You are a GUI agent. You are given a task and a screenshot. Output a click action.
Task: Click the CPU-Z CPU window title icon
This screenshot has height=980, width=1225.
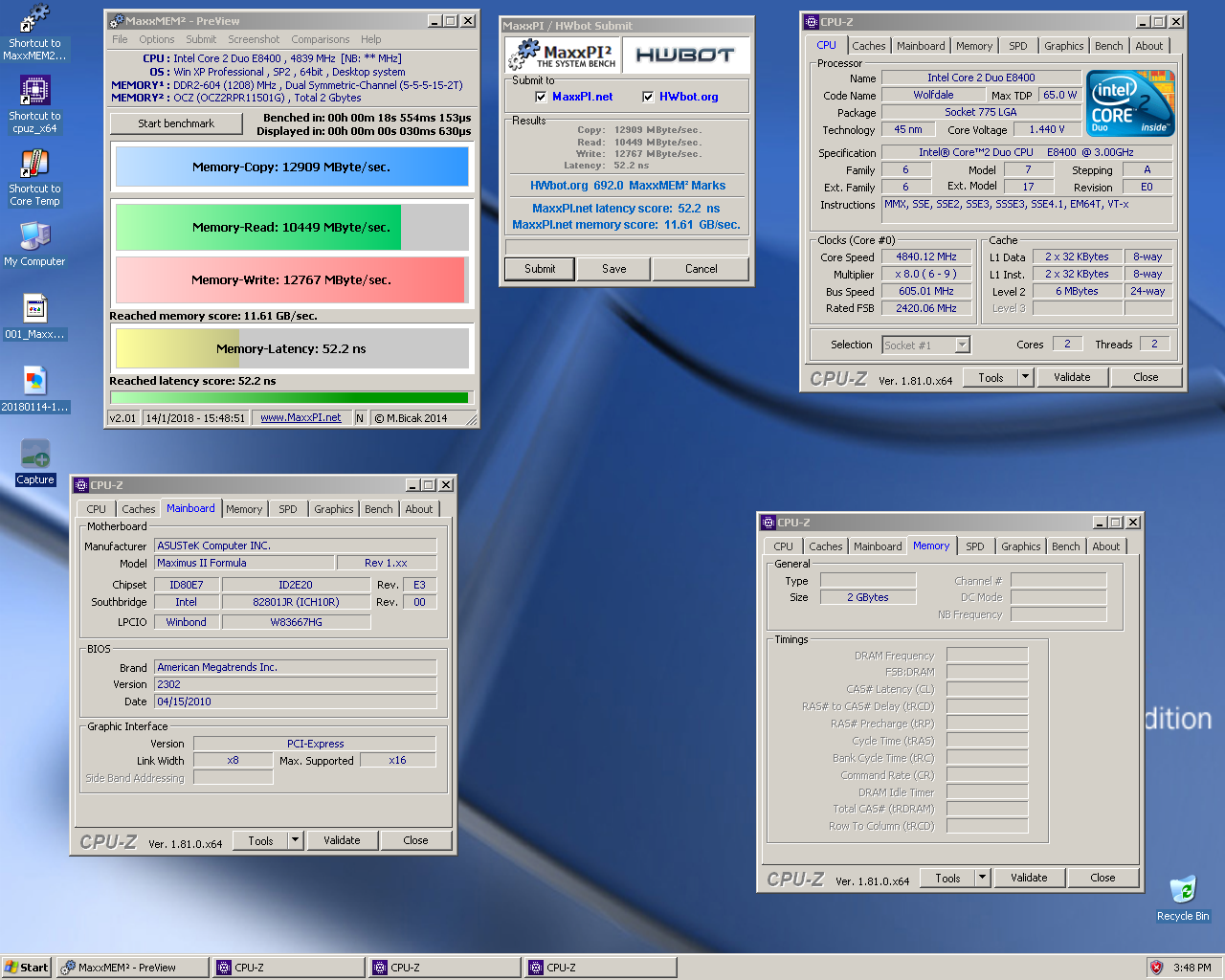812,21
